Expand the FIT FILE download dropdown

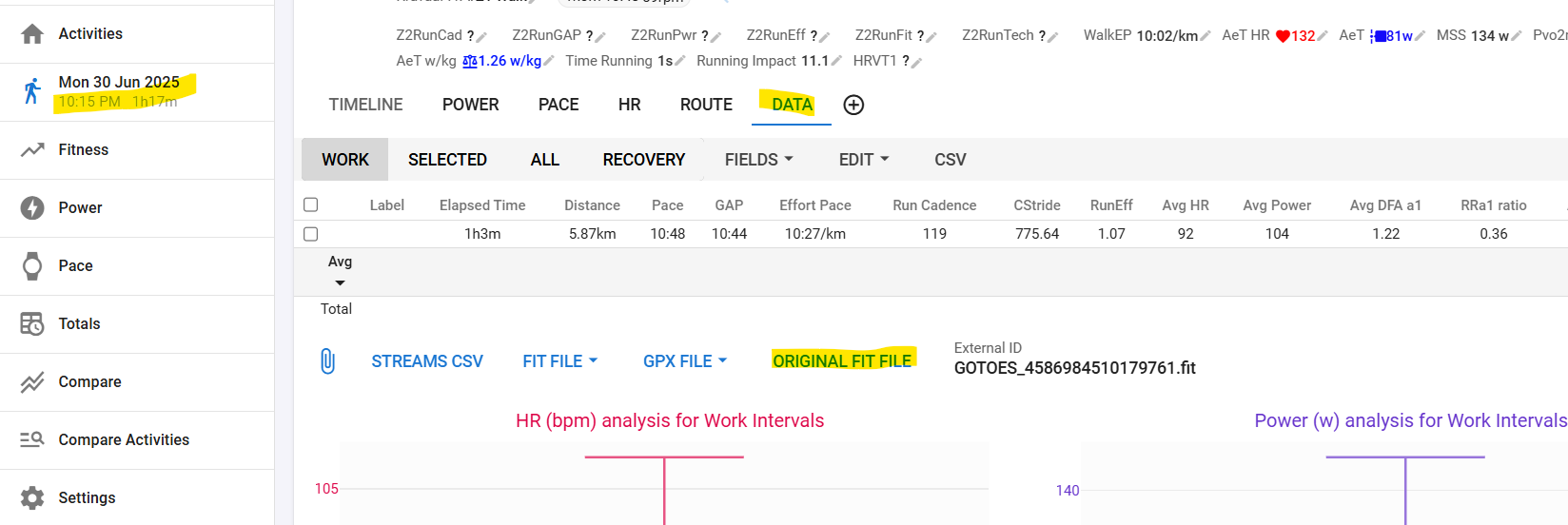click(x=559, y=361)
